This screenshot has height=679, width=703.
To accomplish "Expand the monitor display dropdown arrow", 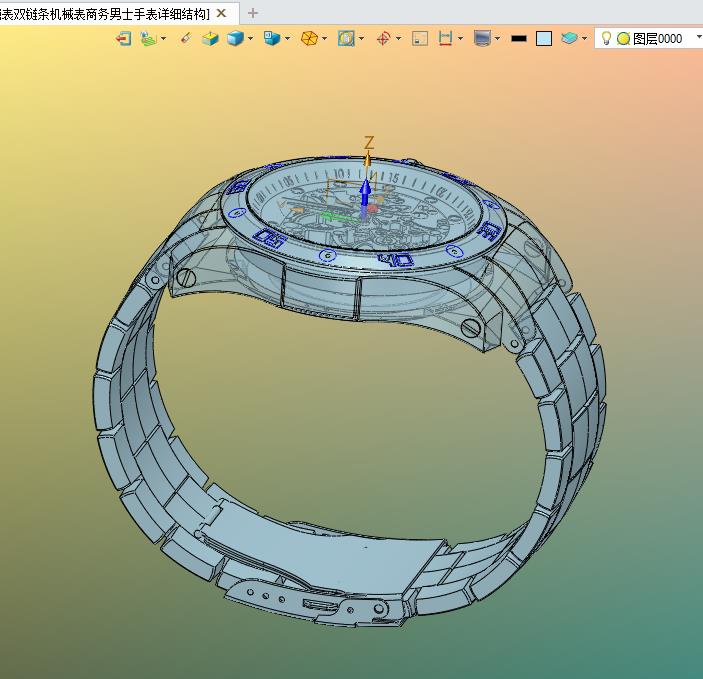I will coord(498,39).
